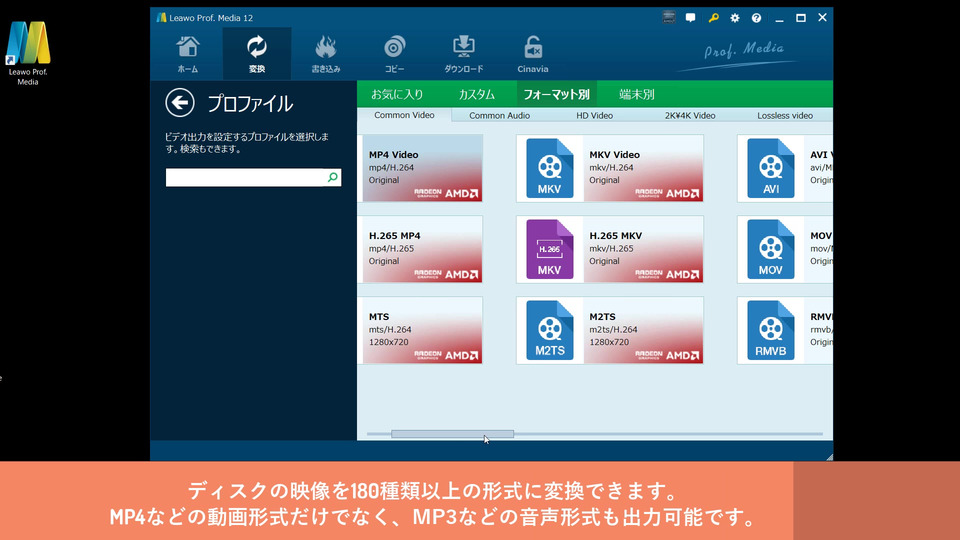Select the MKV Video file icon
The width and height of the screenshot is (960, 540).
[549, 168]
